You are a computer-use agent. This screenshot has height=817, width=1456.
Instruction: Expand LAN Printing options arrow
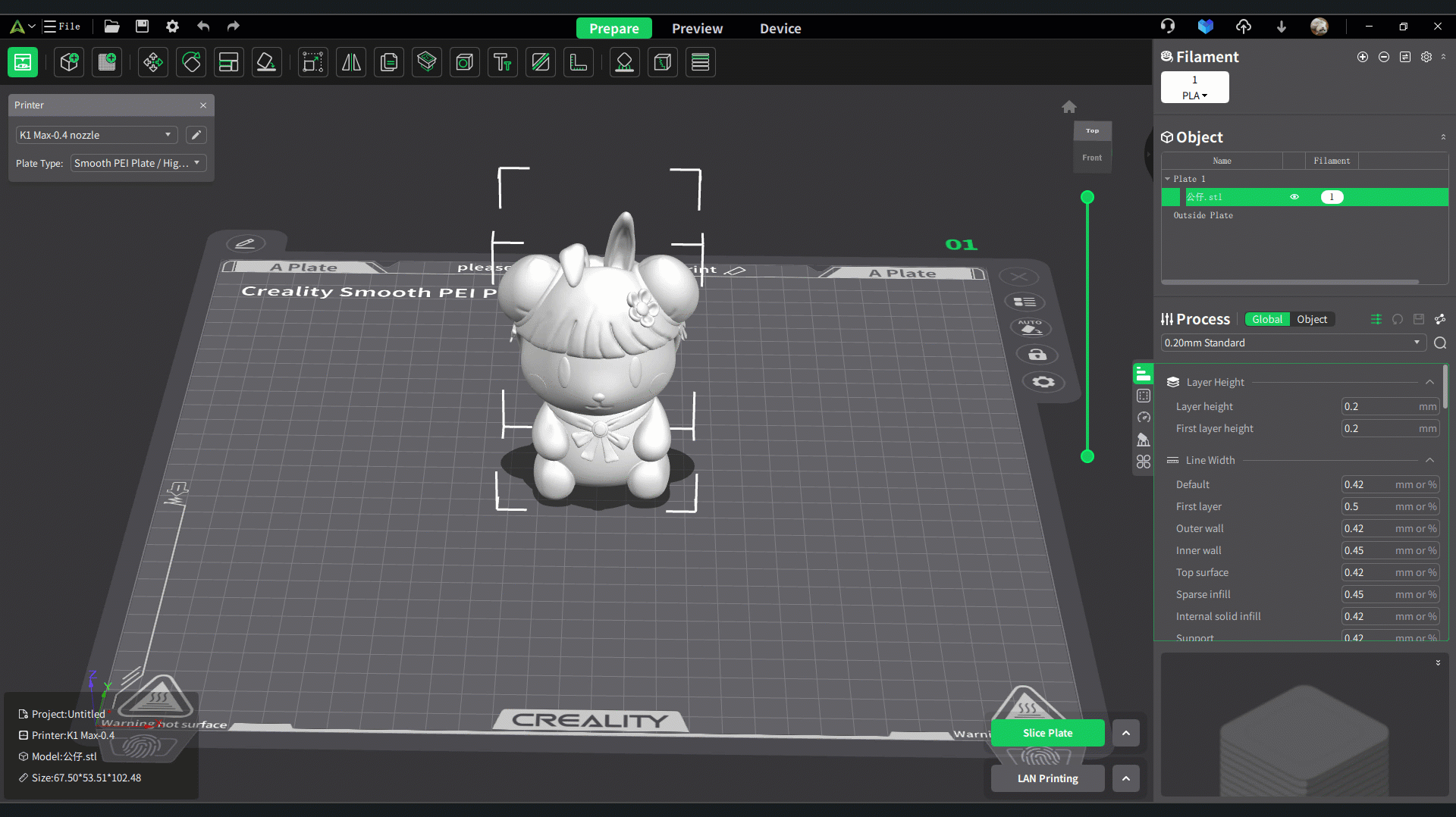point(1126,778)
